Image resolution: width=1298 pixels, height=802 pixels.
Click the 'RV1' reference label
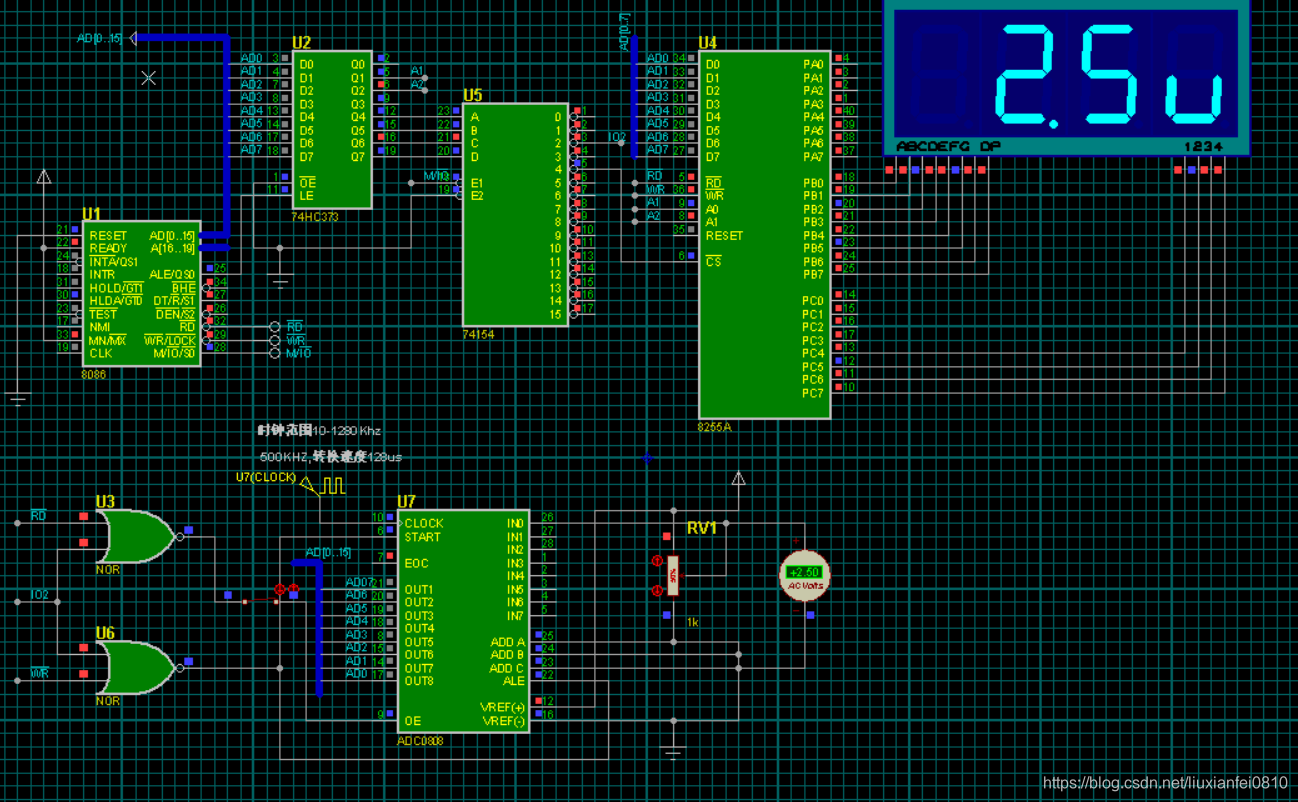point(702,527)
